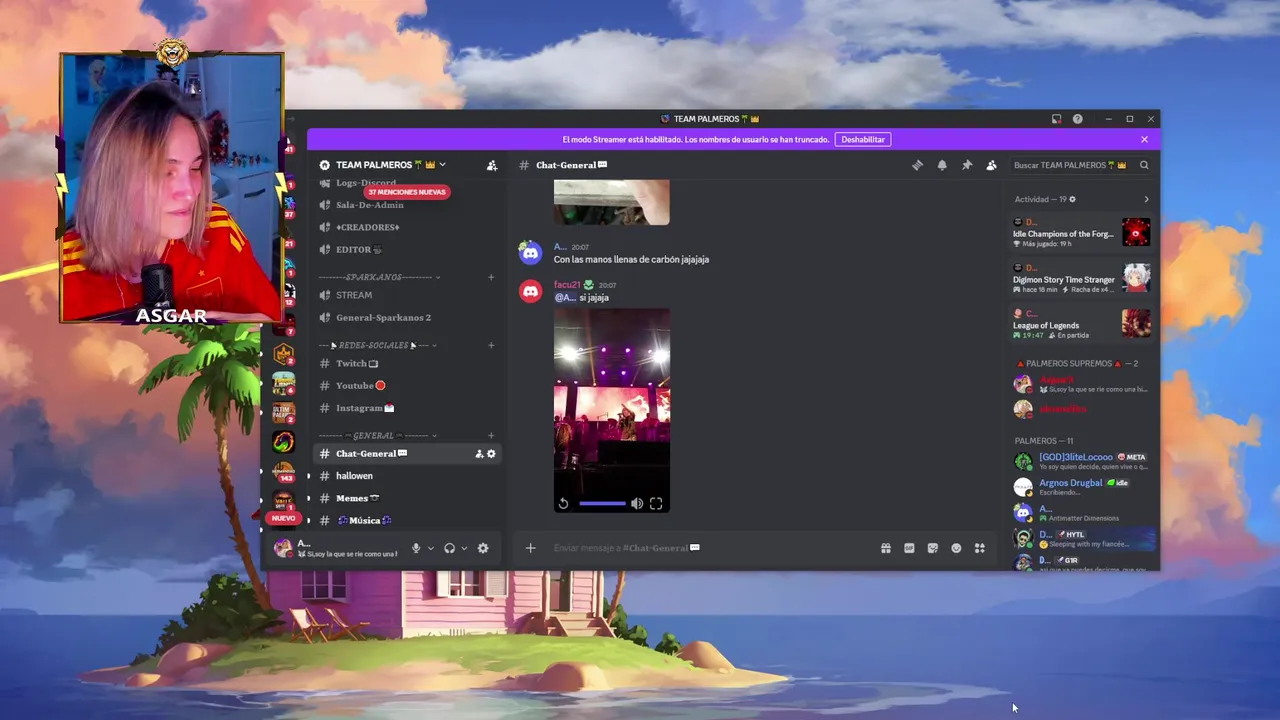Dismiss the purple streamer mode banner
Viewport: 1280px width, 720px height.
pos(1144,139)
